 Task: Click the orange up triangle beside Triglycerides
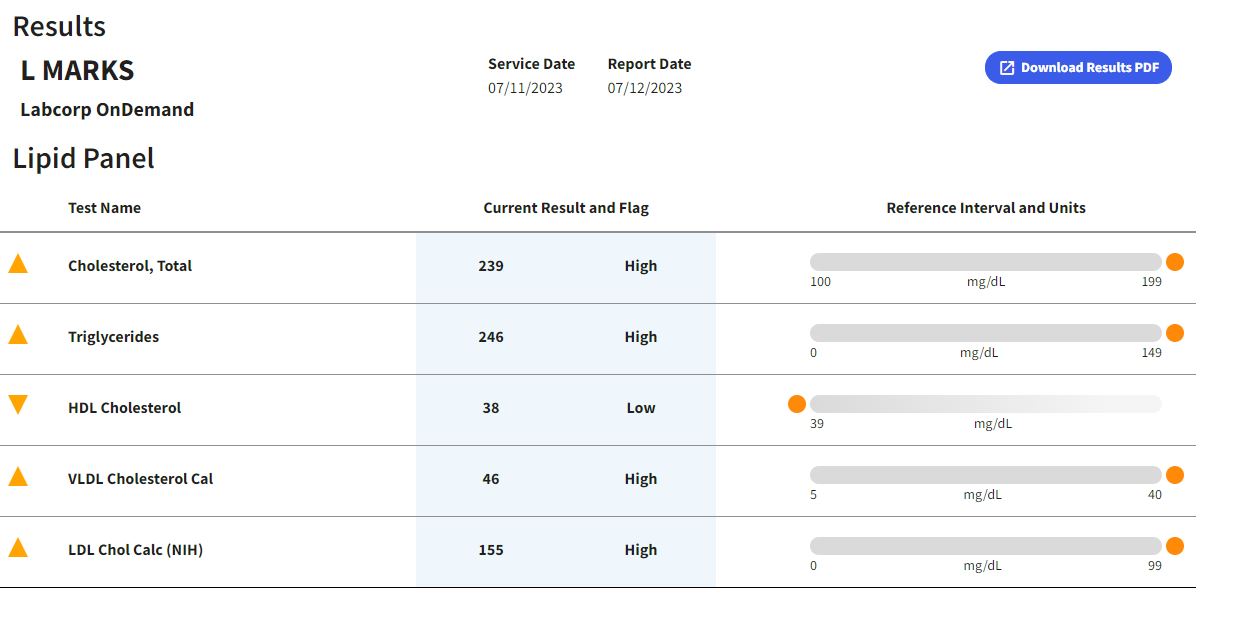pyautogui.click(x=18, y=335)
